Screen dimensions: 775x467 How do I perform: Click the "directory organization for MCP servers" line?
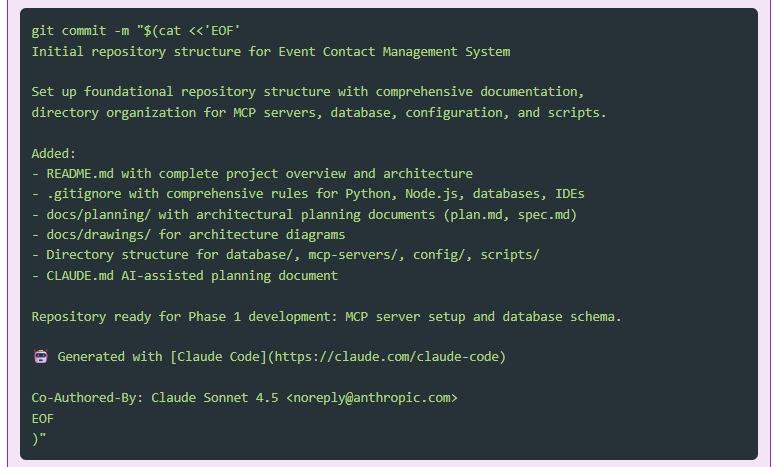click(x=318, y=112)
